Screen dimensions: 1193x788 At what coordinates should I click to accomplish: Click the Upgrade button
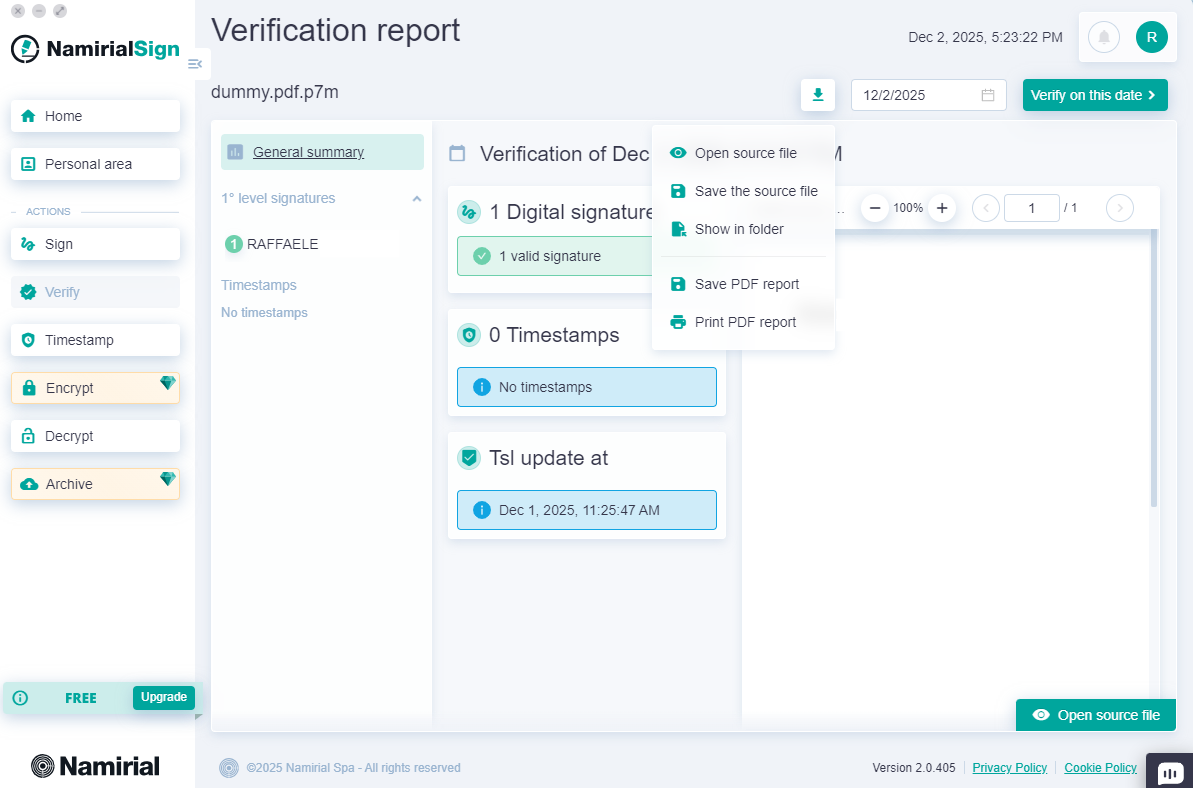[163, 697]
